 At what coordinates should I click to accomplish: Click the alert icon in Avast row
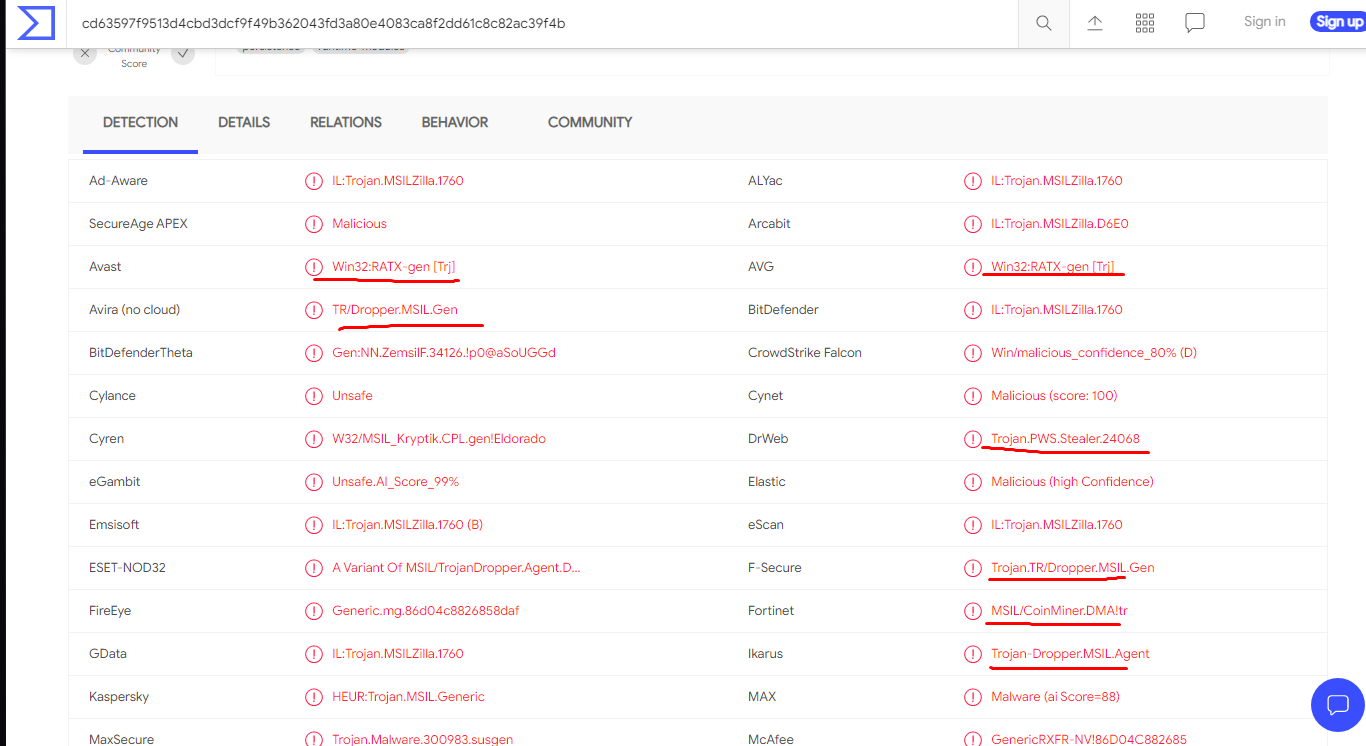pos(314,267)
